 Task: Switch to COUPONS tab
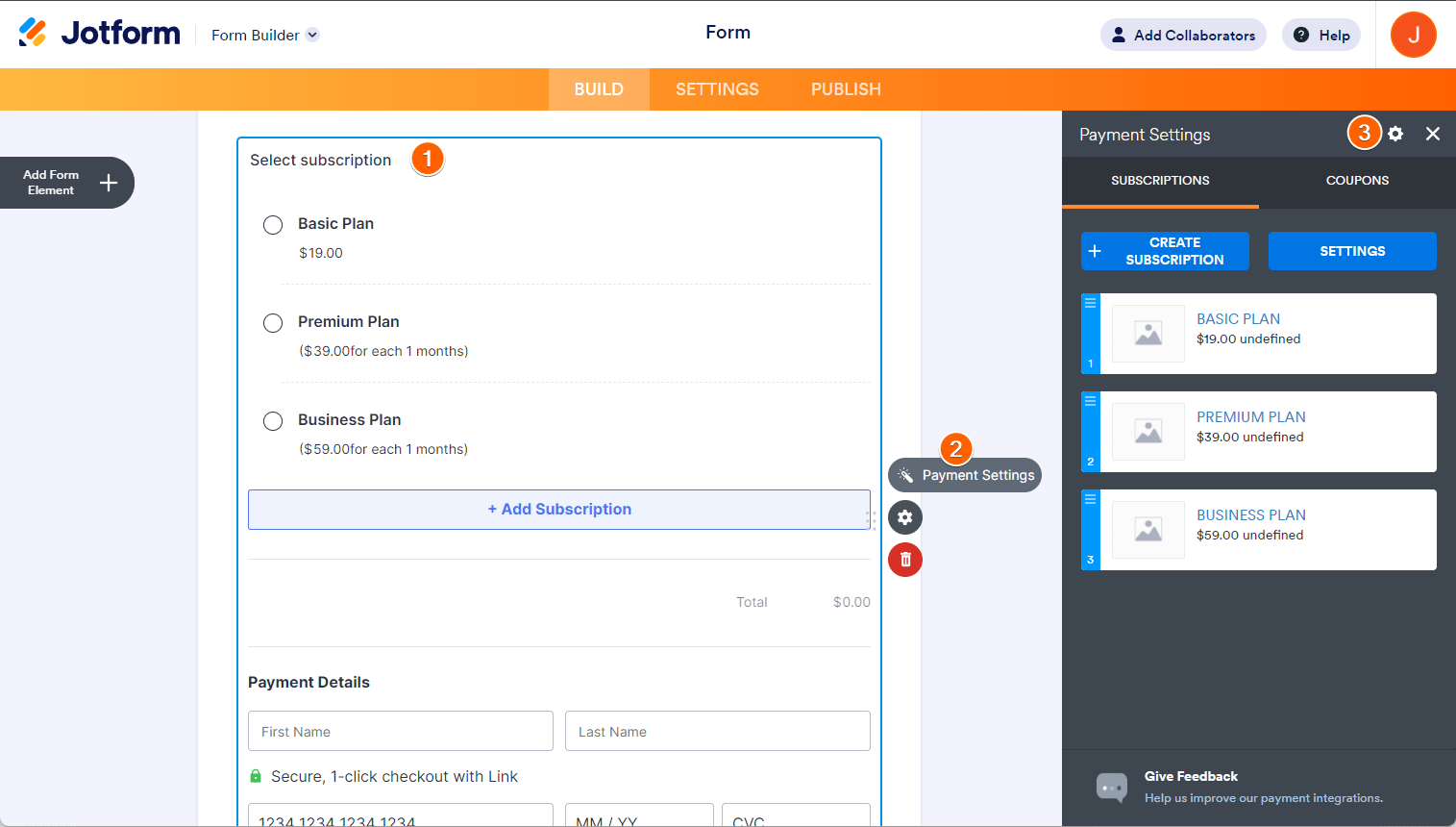click(x=1357, y=181)
